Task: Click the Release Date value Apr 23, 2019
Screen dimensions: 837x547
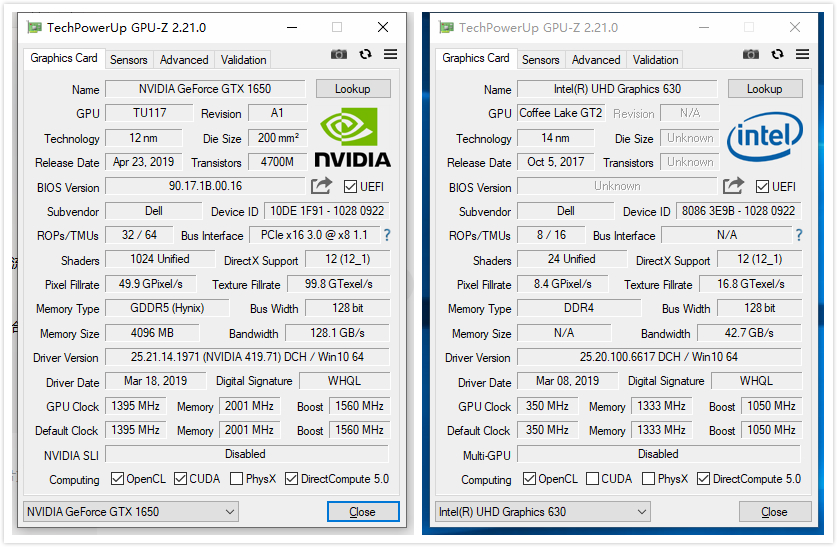Action: pyautogui.click(x=144, y=162)
